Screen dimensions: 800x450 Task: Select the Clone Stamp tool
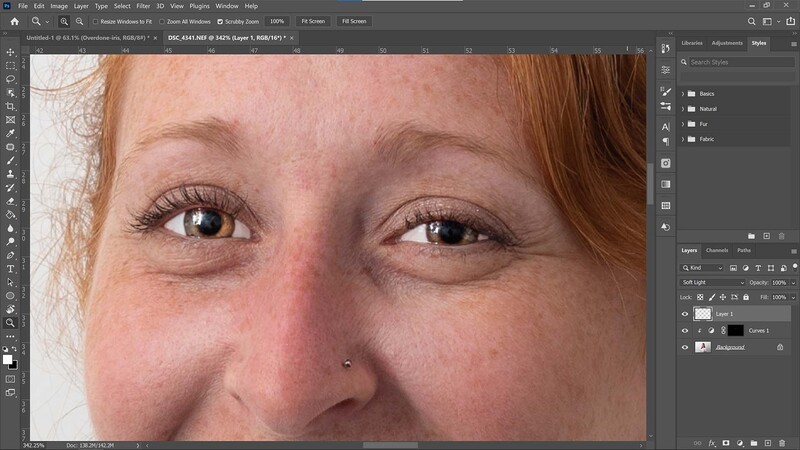coord(10,174)
